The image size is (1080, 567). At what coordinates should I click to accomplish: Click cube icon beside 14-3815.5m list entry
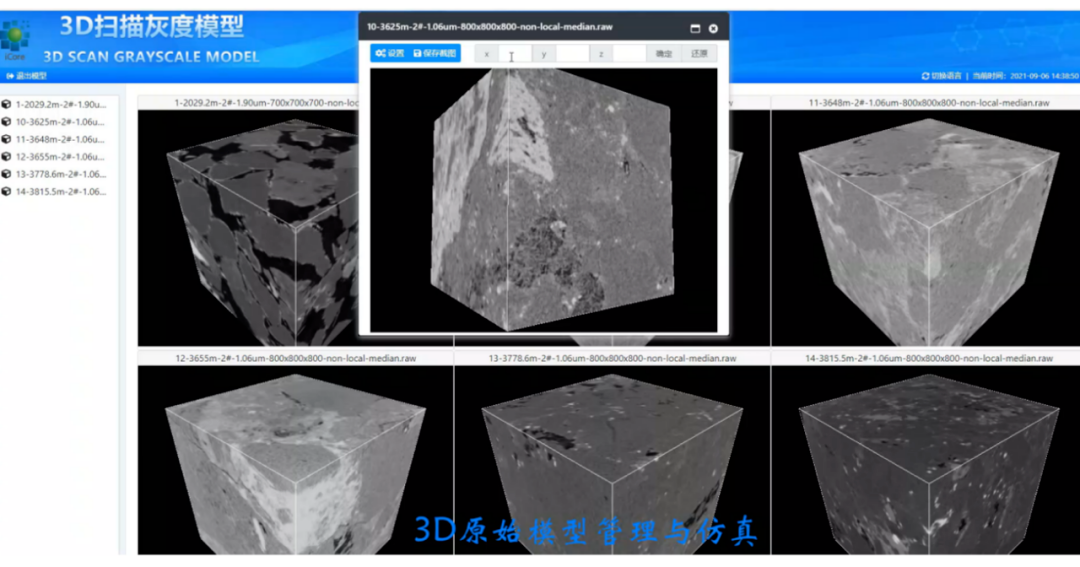pyautogui.click(x=7, y=191)
